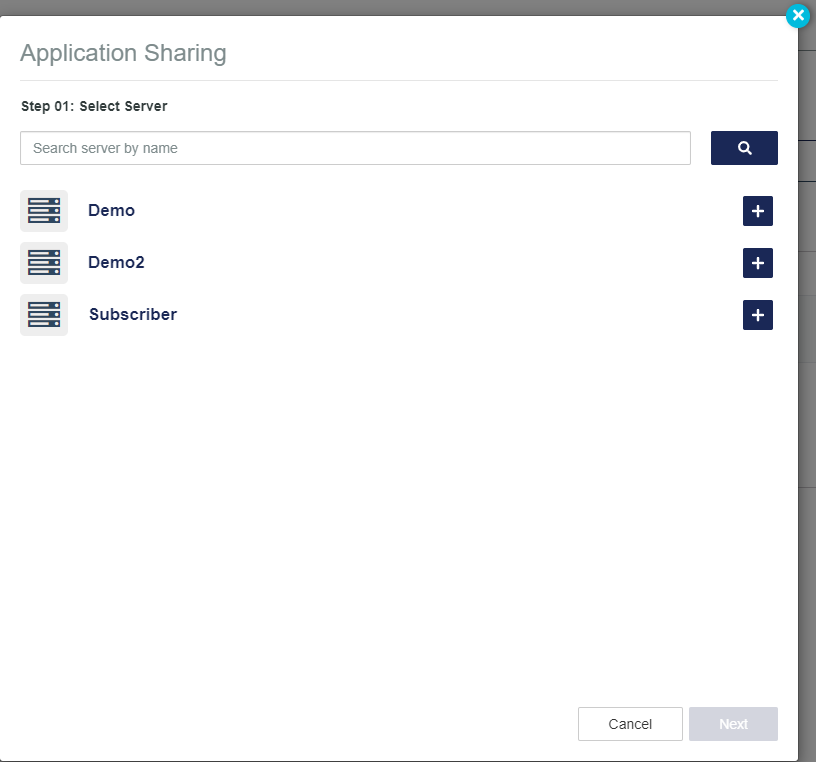The image size is (816, 762).
Task: Click the Demo server rack icon
Action: click(44, 211)
